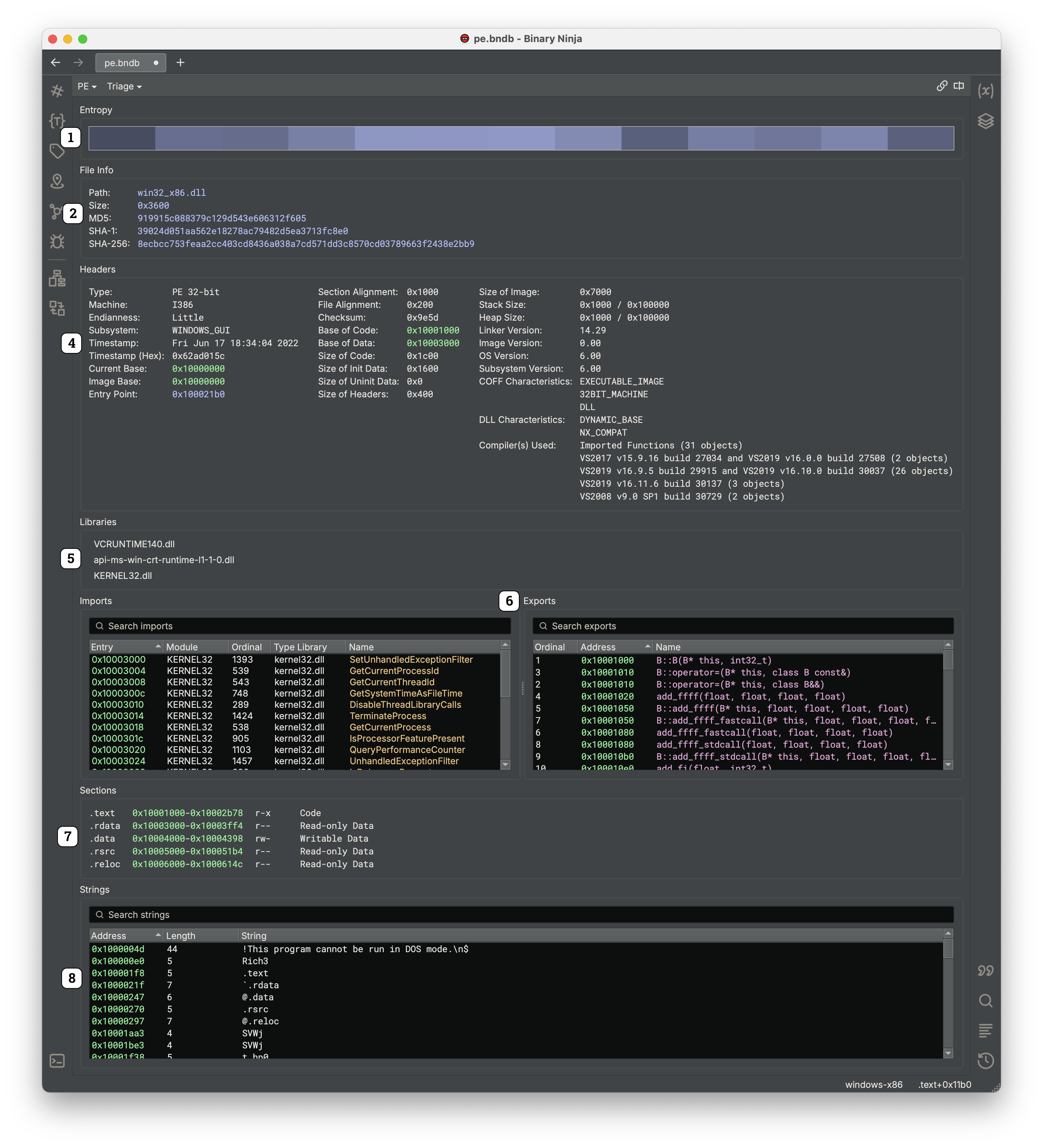Click the Search exports field
1043x1148 pixels.
(x=742, y=626)
